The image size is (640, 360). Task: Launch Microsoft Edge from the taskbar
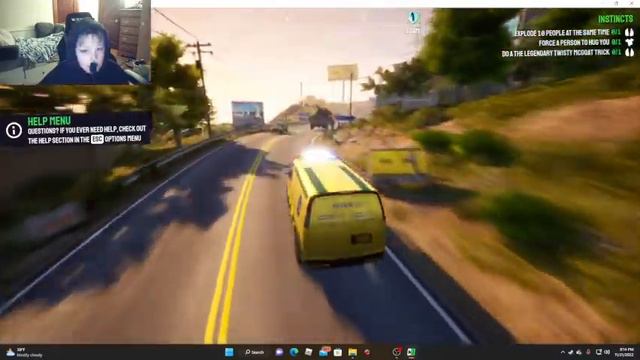click(294, 352)
